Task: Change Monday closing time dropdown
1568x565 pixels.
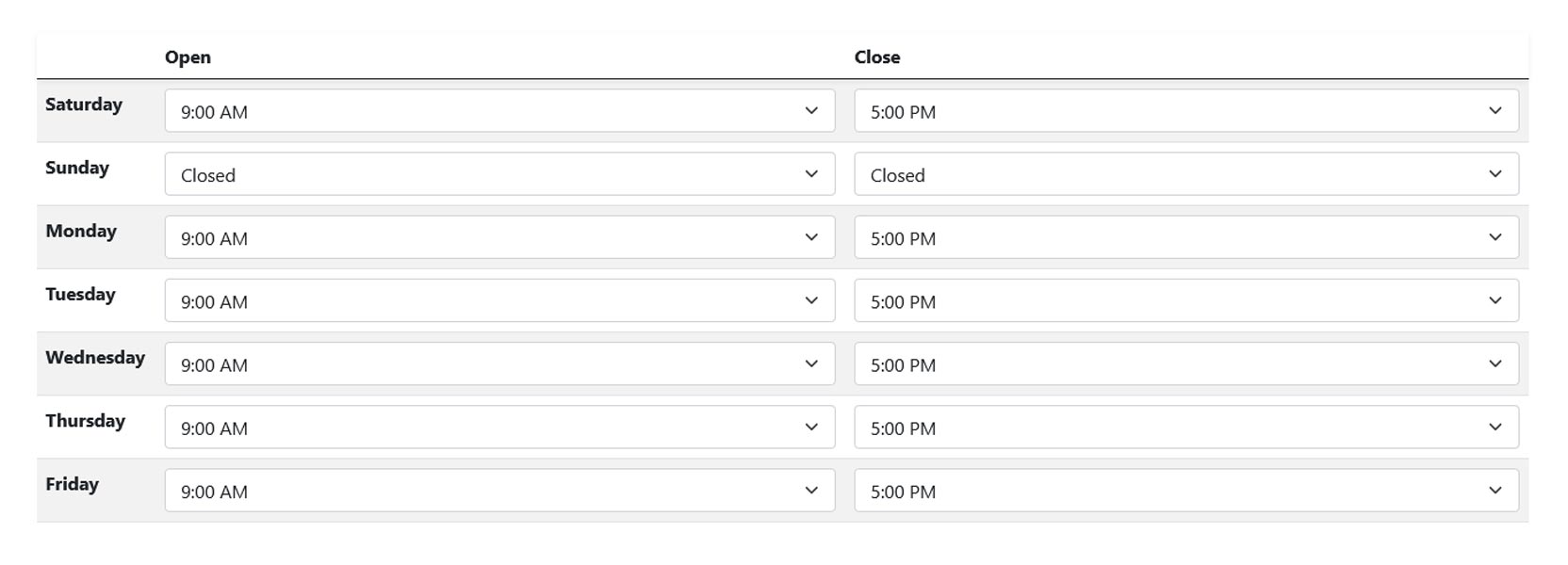Action: point(1185,237)
